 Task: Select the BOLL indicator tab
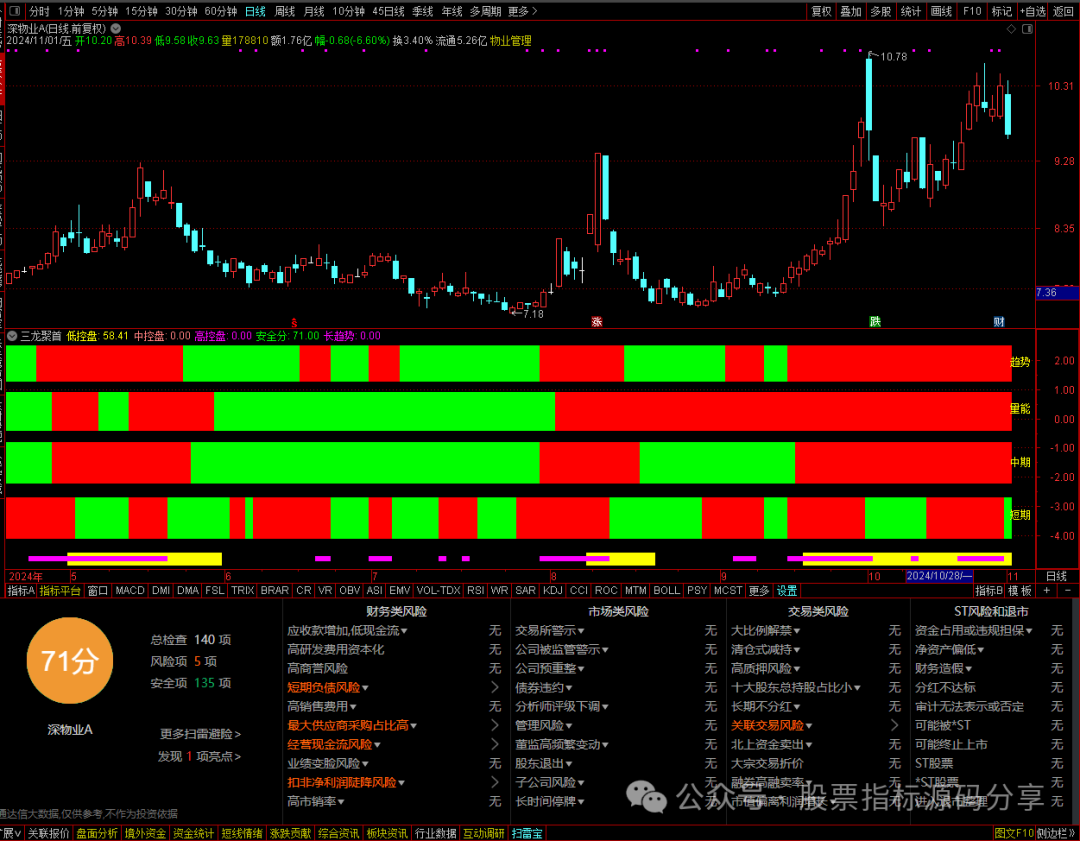point(666,590)
